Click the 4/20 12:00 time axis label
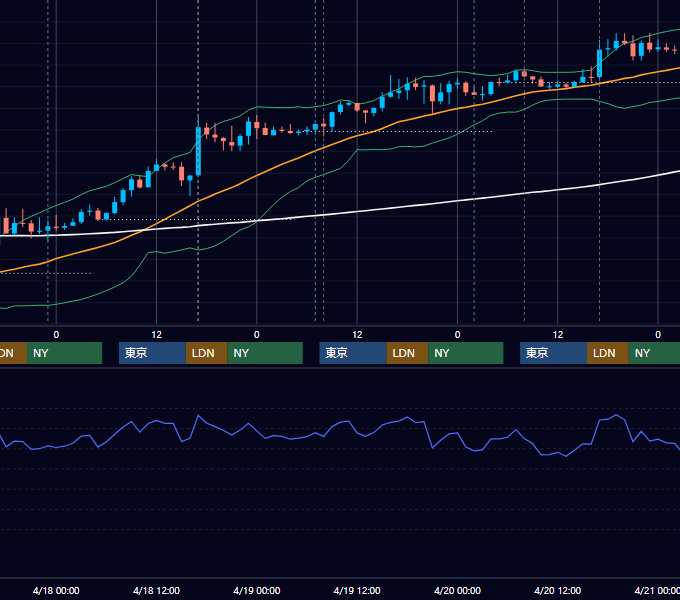The width and height of the screenshot is (680, 600). click(x=558, y=590)
